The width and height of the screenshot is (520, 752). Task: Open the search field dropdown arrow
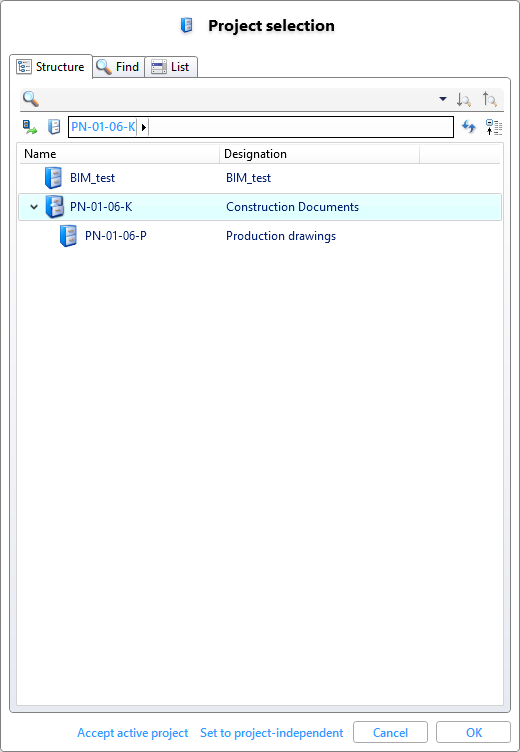pos(443,99)
